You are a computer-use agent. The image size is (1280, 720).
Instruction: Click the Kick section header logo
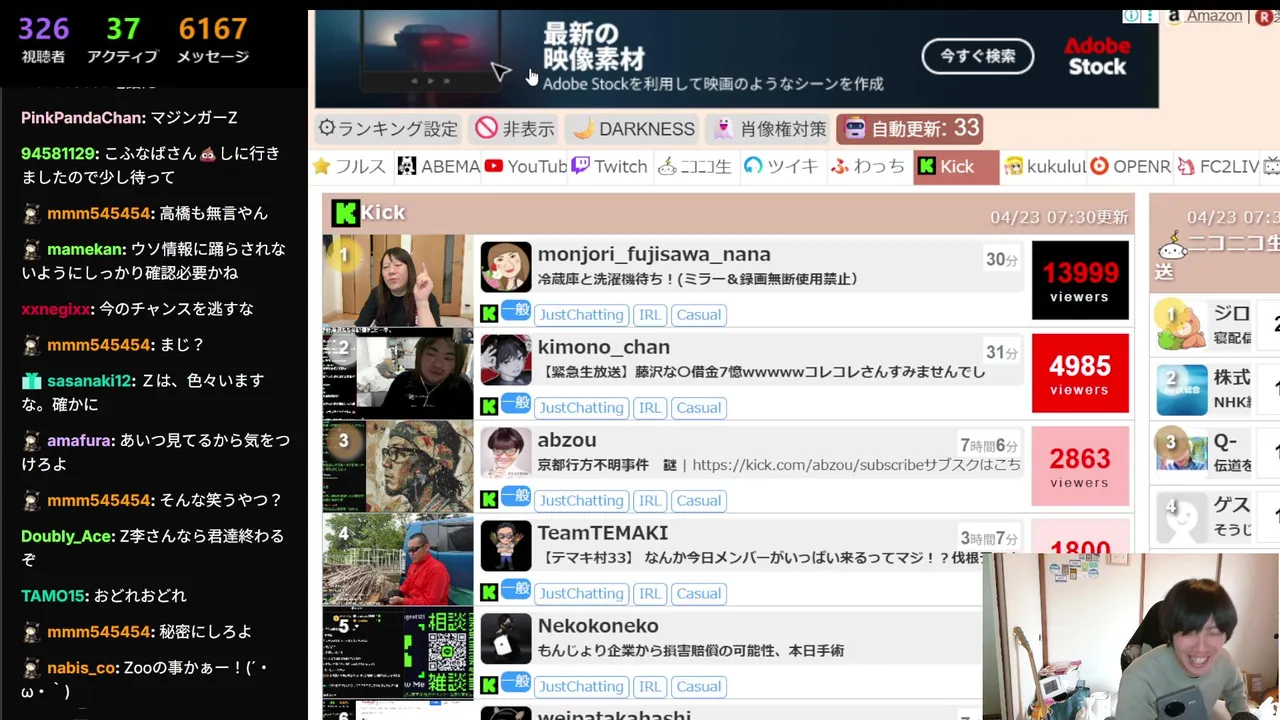click(x=345, y=213)
